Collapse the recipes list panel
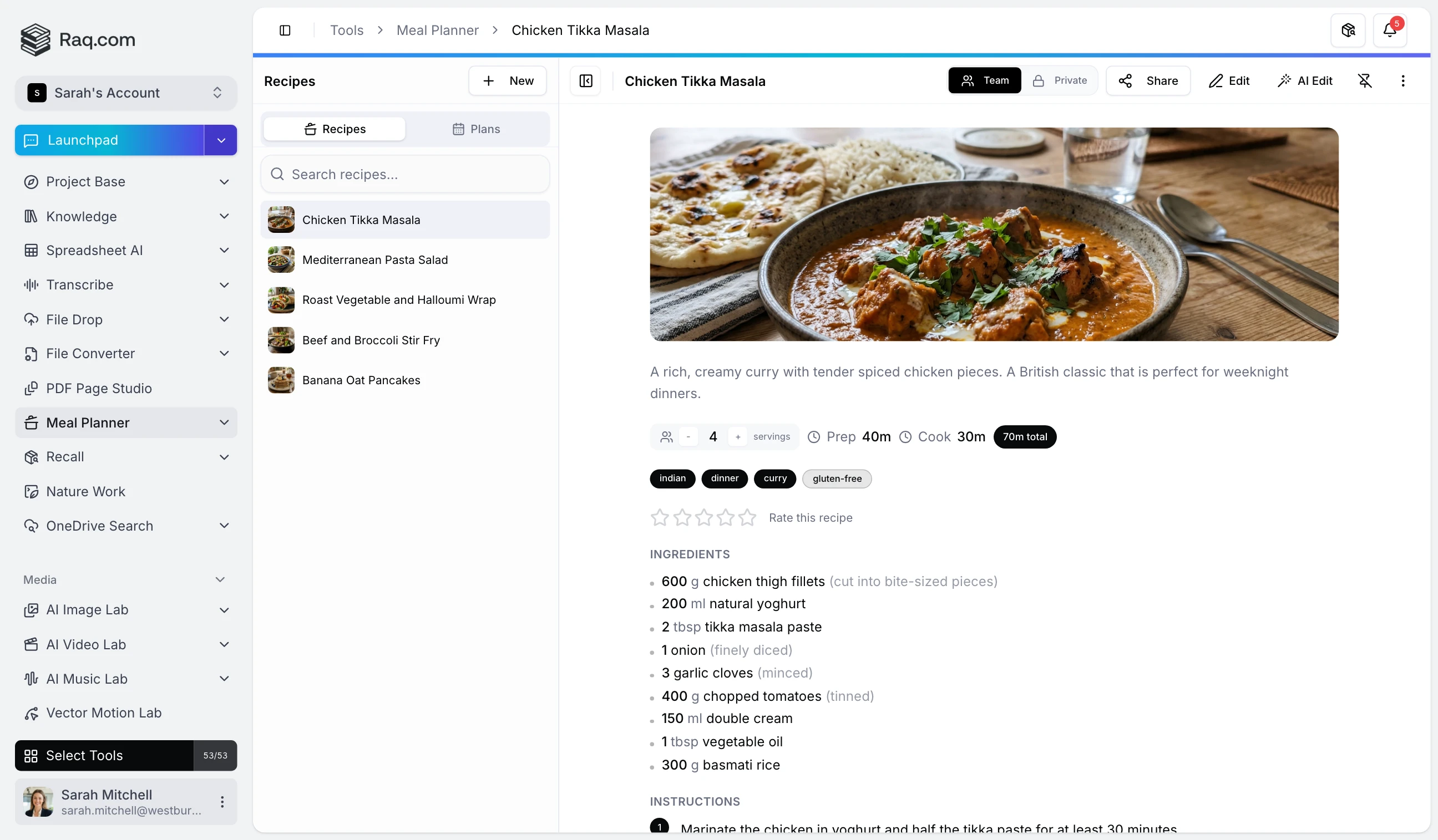The width and height of the screenshot is (1438, 840). tap(585, 80)
